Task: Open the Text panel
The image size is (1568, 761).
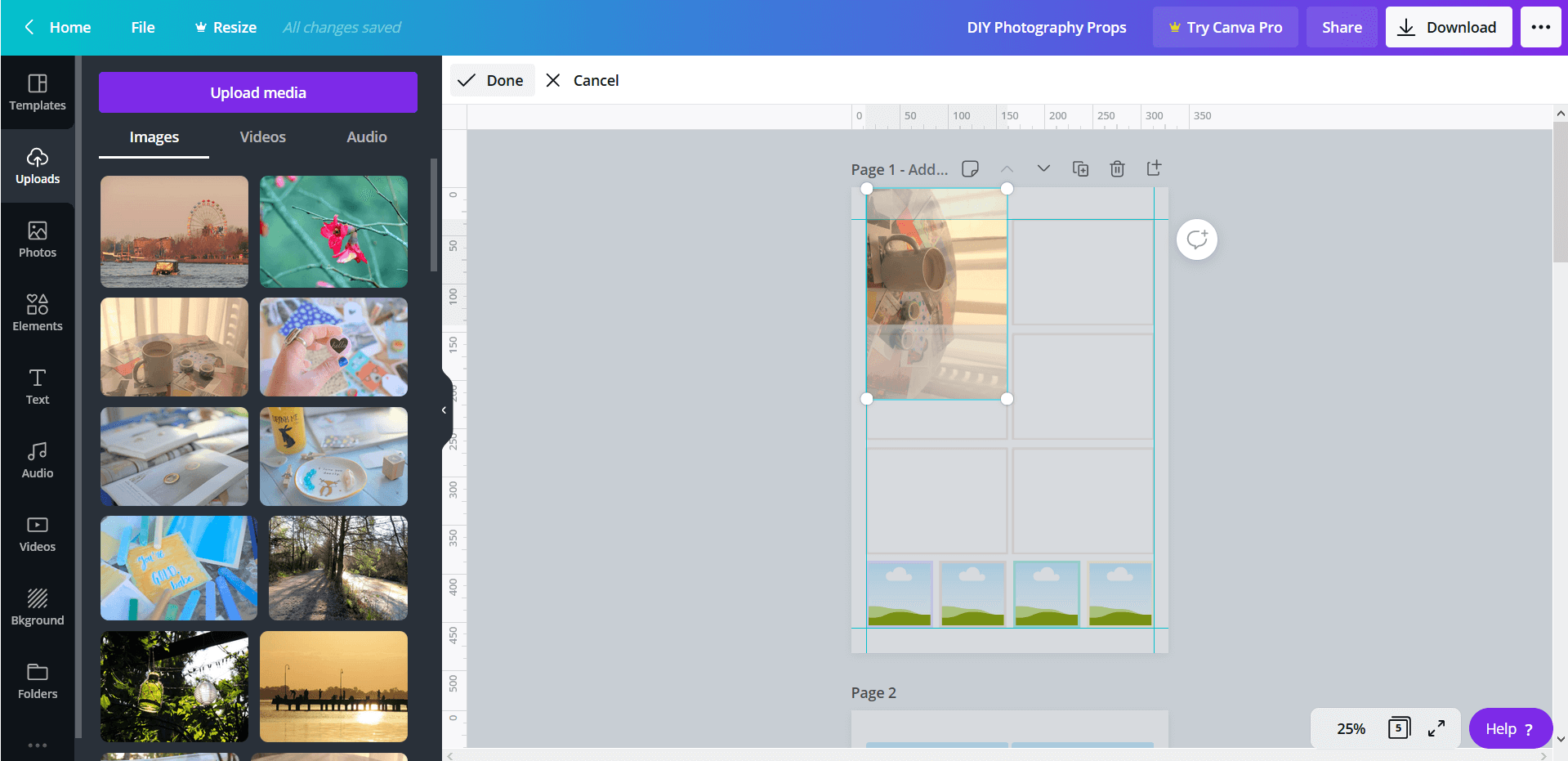Action: click(x=38, y=387)
